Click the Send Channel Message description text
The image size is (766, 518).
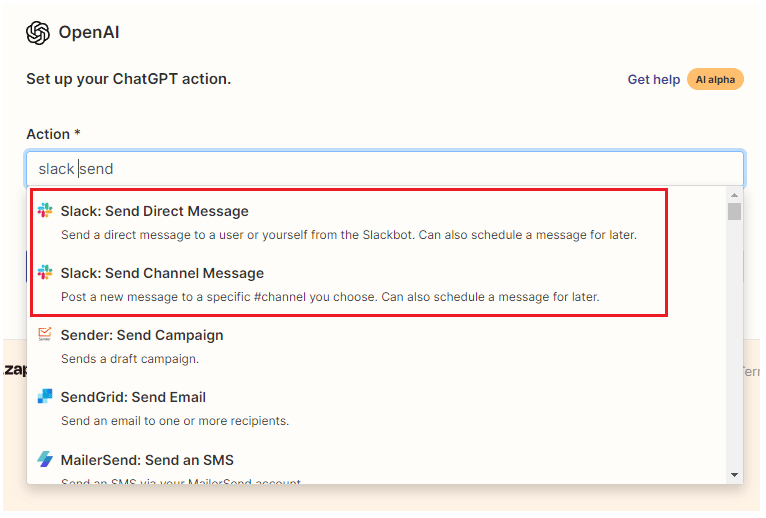[330, 297]
